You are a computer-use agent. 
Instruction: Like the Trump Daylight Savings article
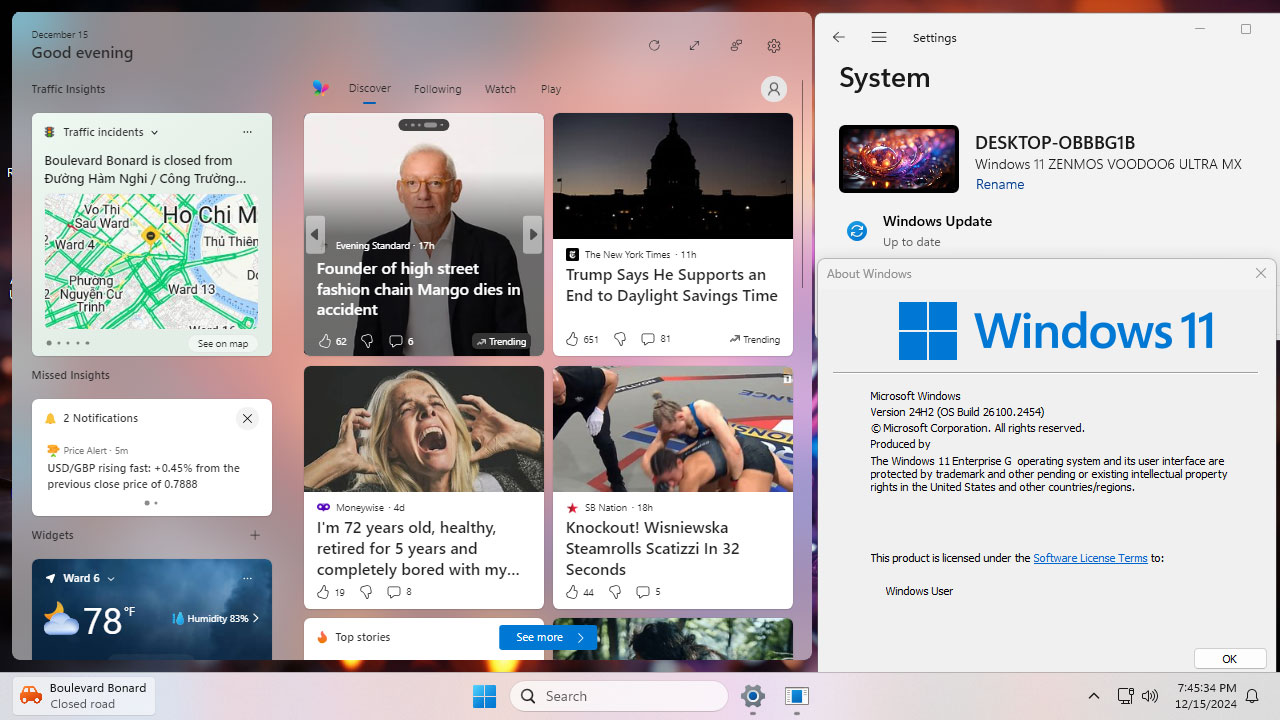click(x=572, y=339)
